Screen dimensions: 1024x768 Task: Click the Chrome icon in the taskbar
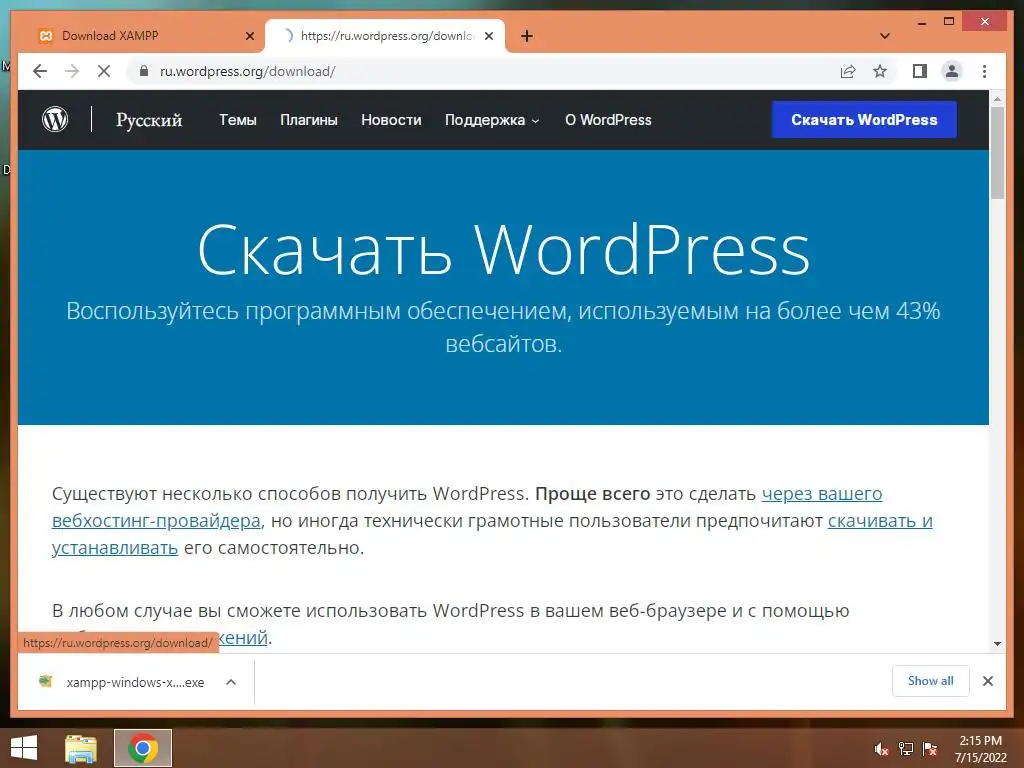click(143, 748)
